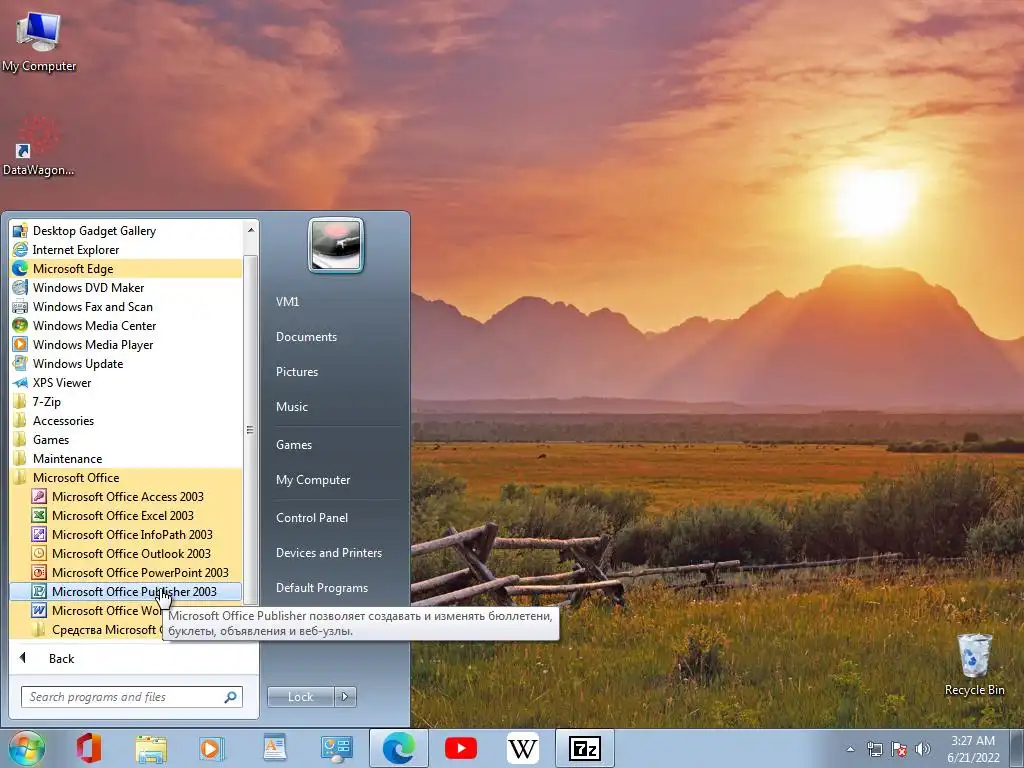Viewport: 1024px width, 768px height.
Task: Expand the Maintenance folder
Action: point(126,458)
